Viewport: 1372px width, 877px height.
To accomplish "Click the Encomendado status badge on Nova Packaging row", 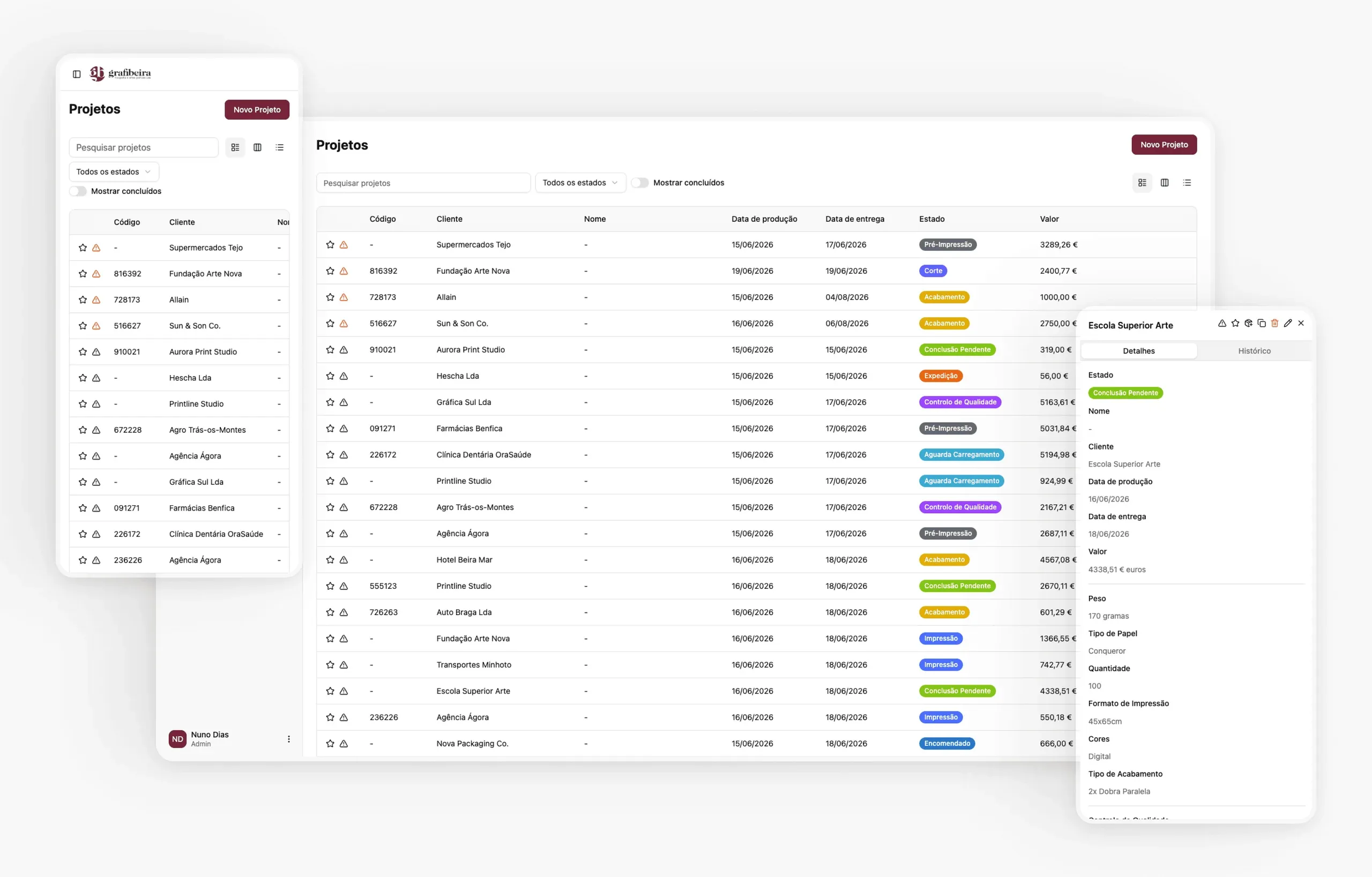I will tap(947, 744).
